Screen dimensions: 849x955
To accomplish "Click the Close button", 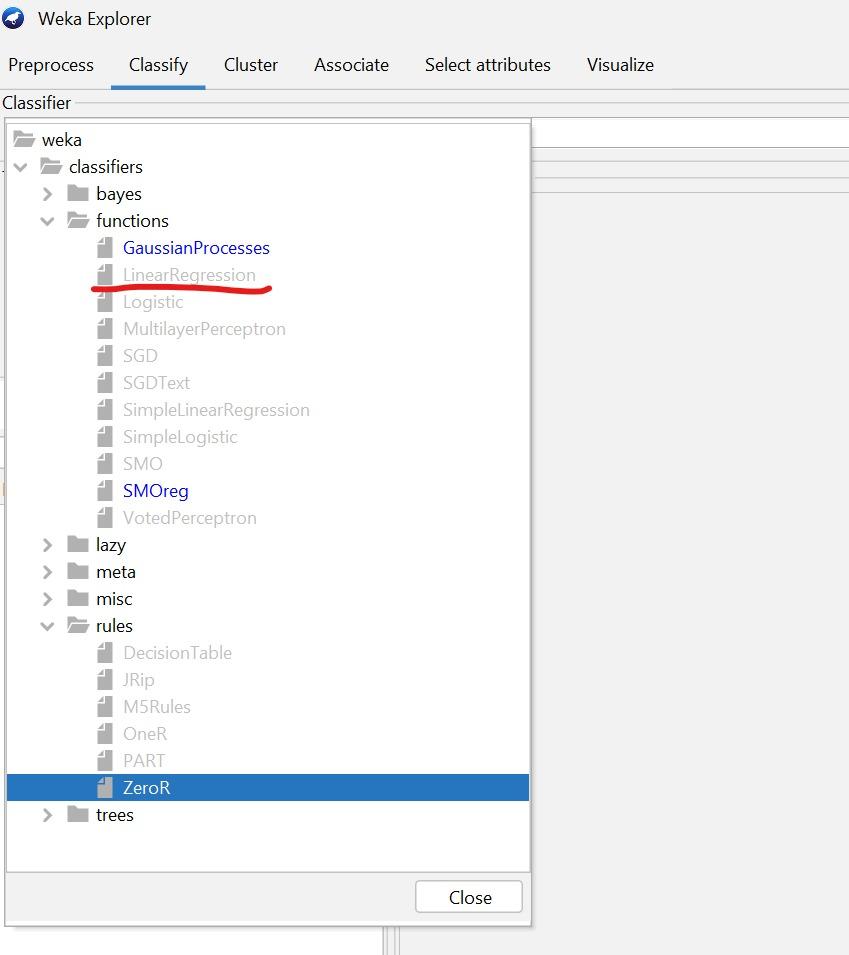I will (x=469, y=897).
